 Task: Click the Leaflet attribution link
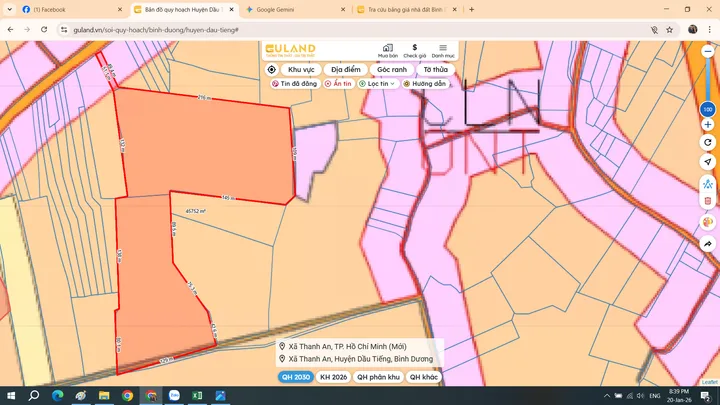(x=709, y=382)
